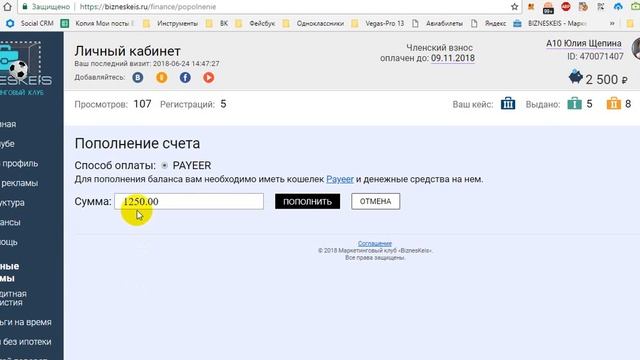This screenshot has width=640, height=360.
Task: Click the AdBlock extension icon
Action: (x=566, y=7)
